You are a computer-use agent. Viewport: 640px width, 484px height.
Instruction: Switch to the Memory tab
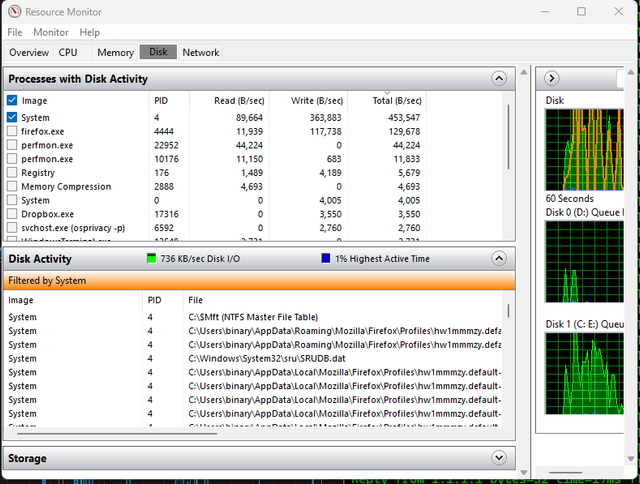[x=116, y=52]
